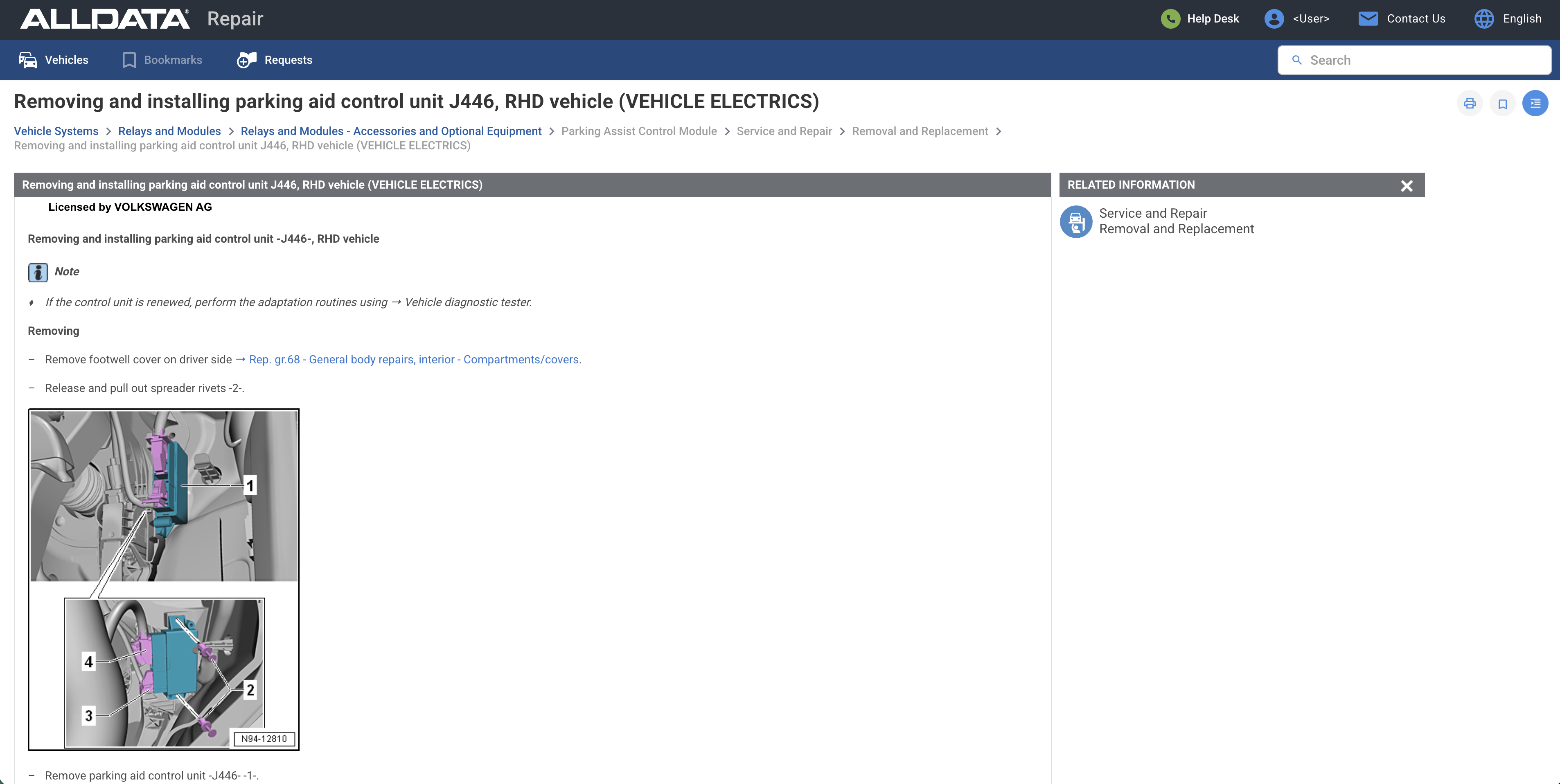This screenshot has height=784, width=1560.
Task: Enlarge the N94-12810 control unit diagram
Action: (164, 579)
